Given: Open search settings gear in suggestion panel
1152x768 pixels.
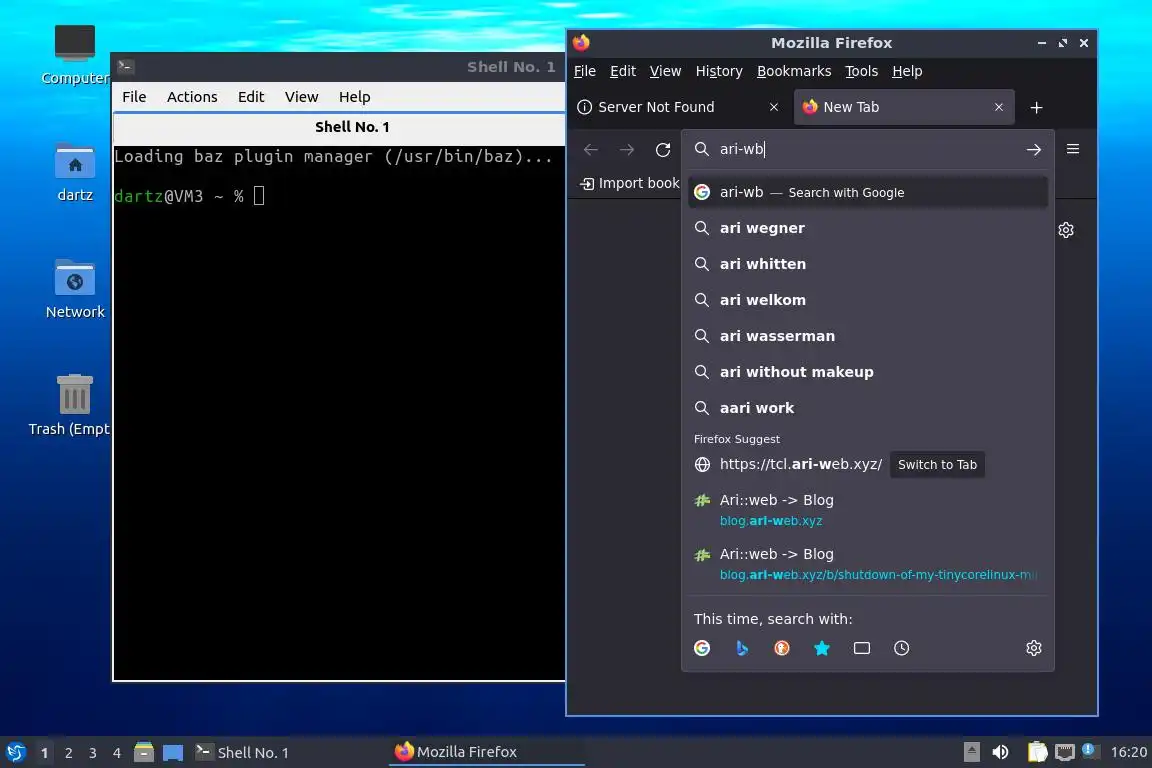Looking at the screenshot, I should 1034,648.
